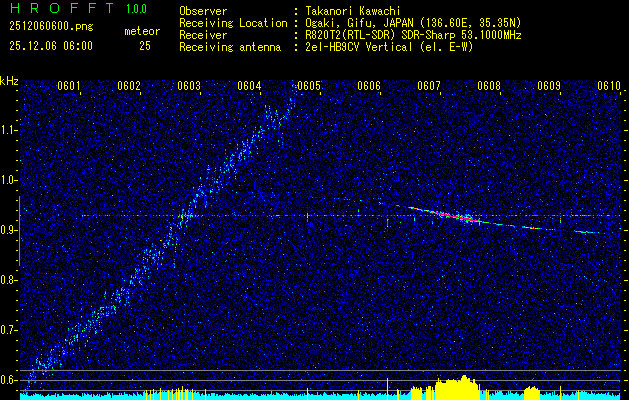Viewport: 629px width, 400px height.
Task: Click the grey vertical range bar at left edge
Action: pos(19,231)
